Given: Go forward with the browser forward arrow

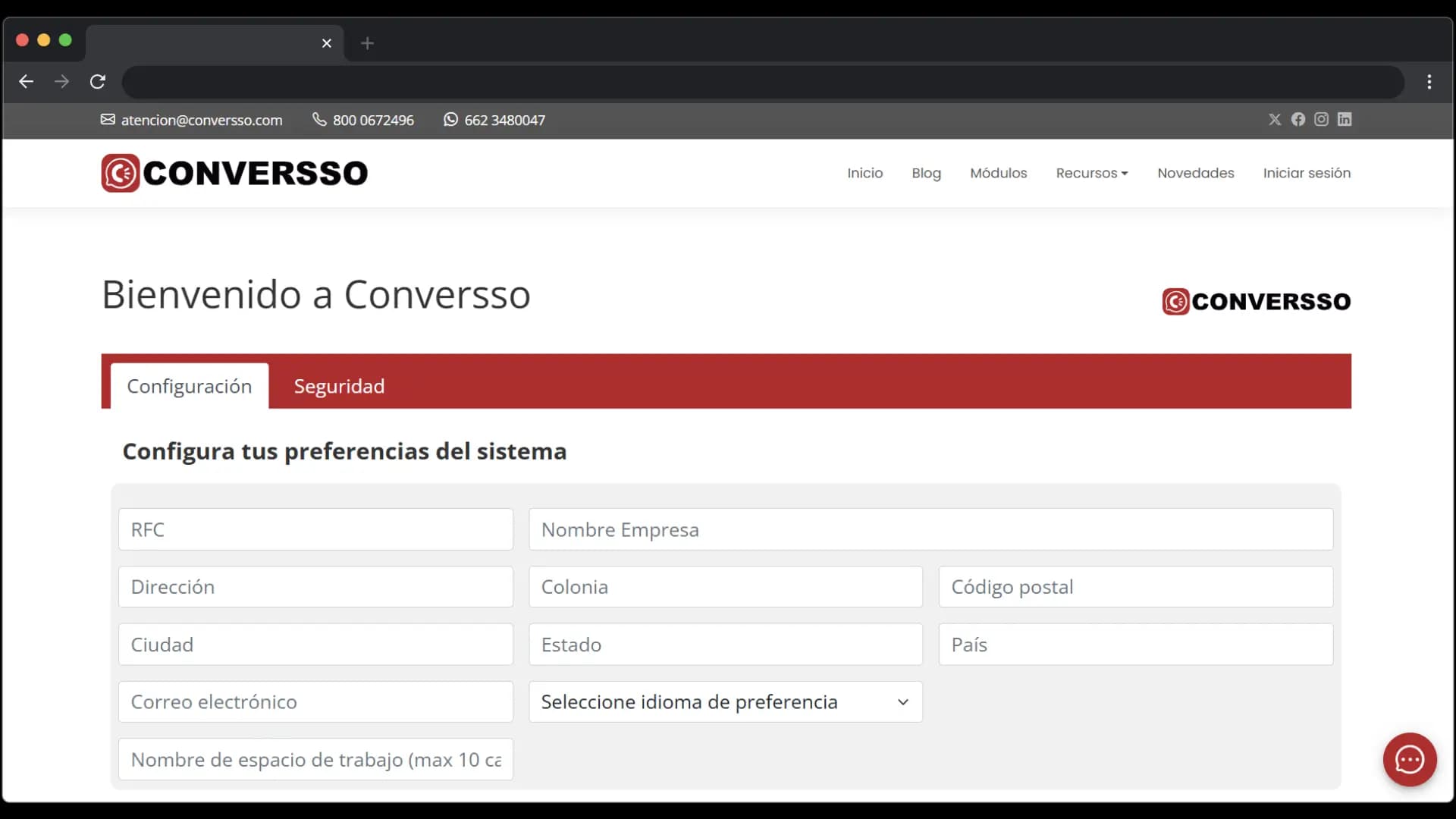Looking at the screenshot, I should [x=62, y=82].
